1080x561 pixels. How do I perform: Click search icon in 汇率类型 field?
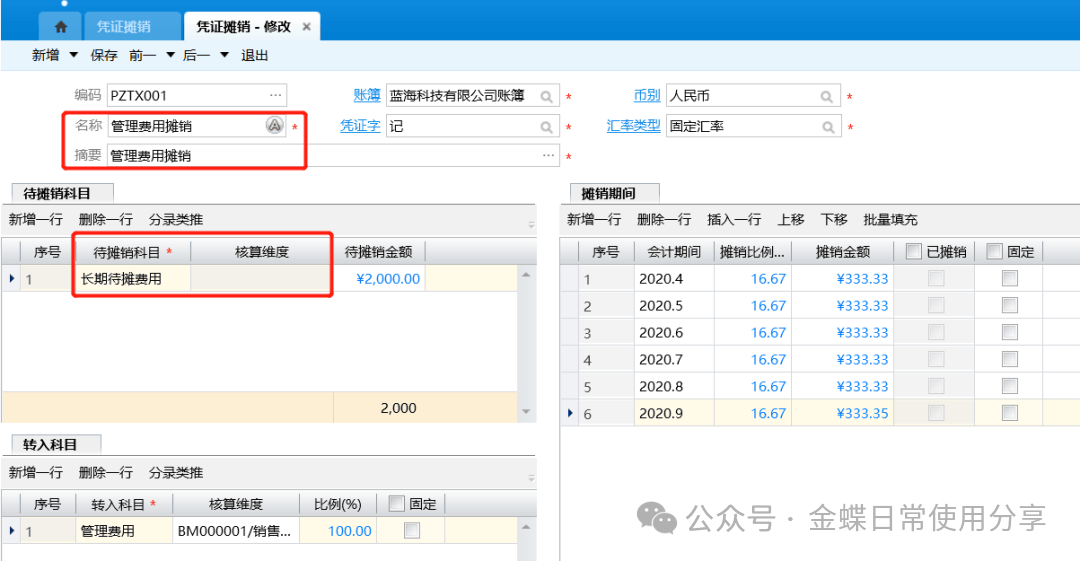click(x=827, y=127)
